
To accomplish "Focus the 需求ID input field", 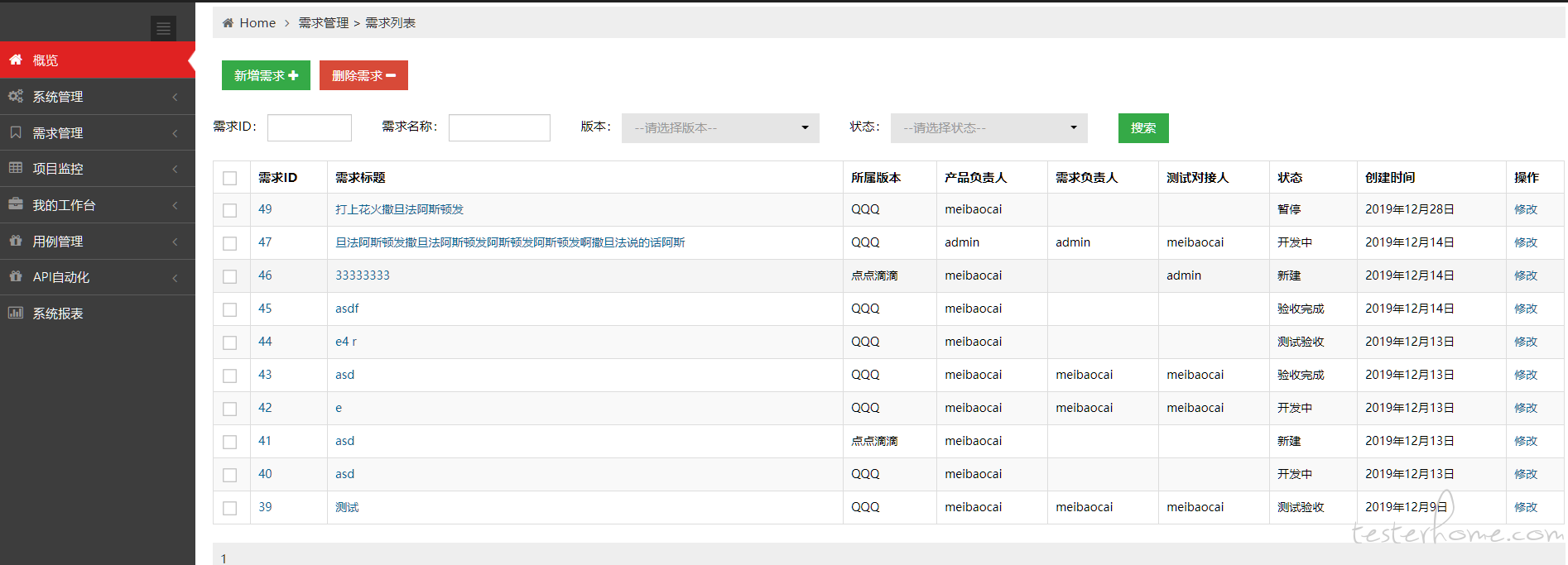I will 310,127.
